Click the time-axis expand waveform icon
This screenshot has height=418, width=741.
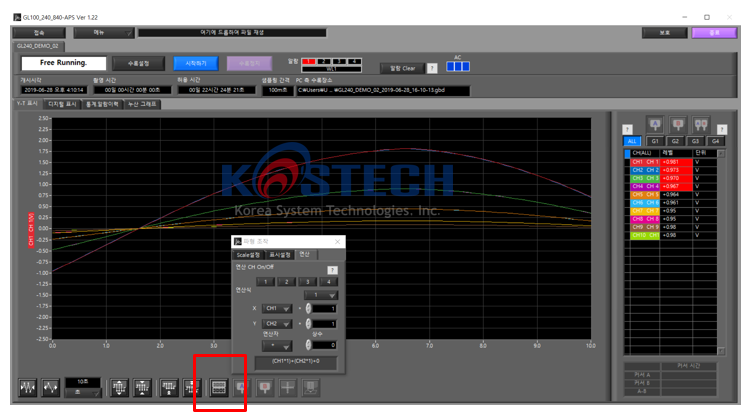click(x=51, y=387)
